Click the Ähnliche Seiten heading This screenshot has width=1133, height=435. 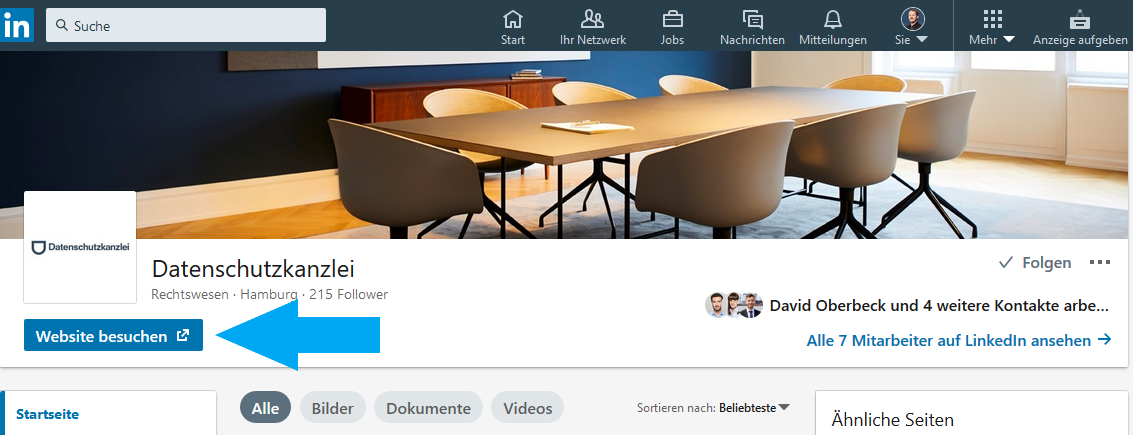coord(892,419)
